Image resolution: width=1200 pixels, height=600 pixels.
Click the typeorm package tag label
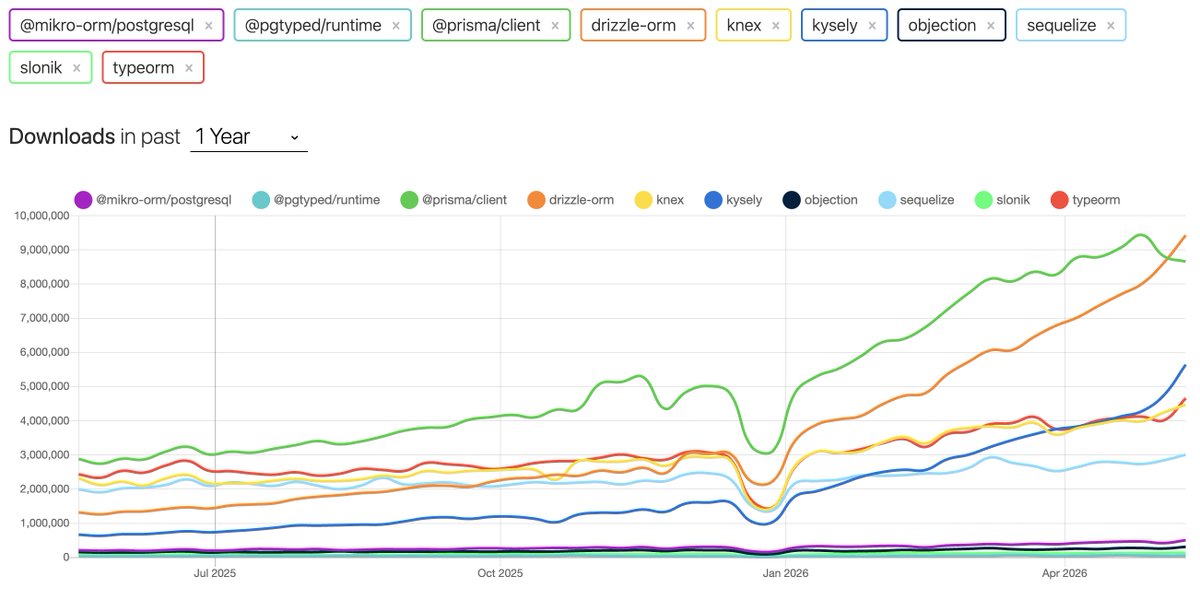pos(144,68)
